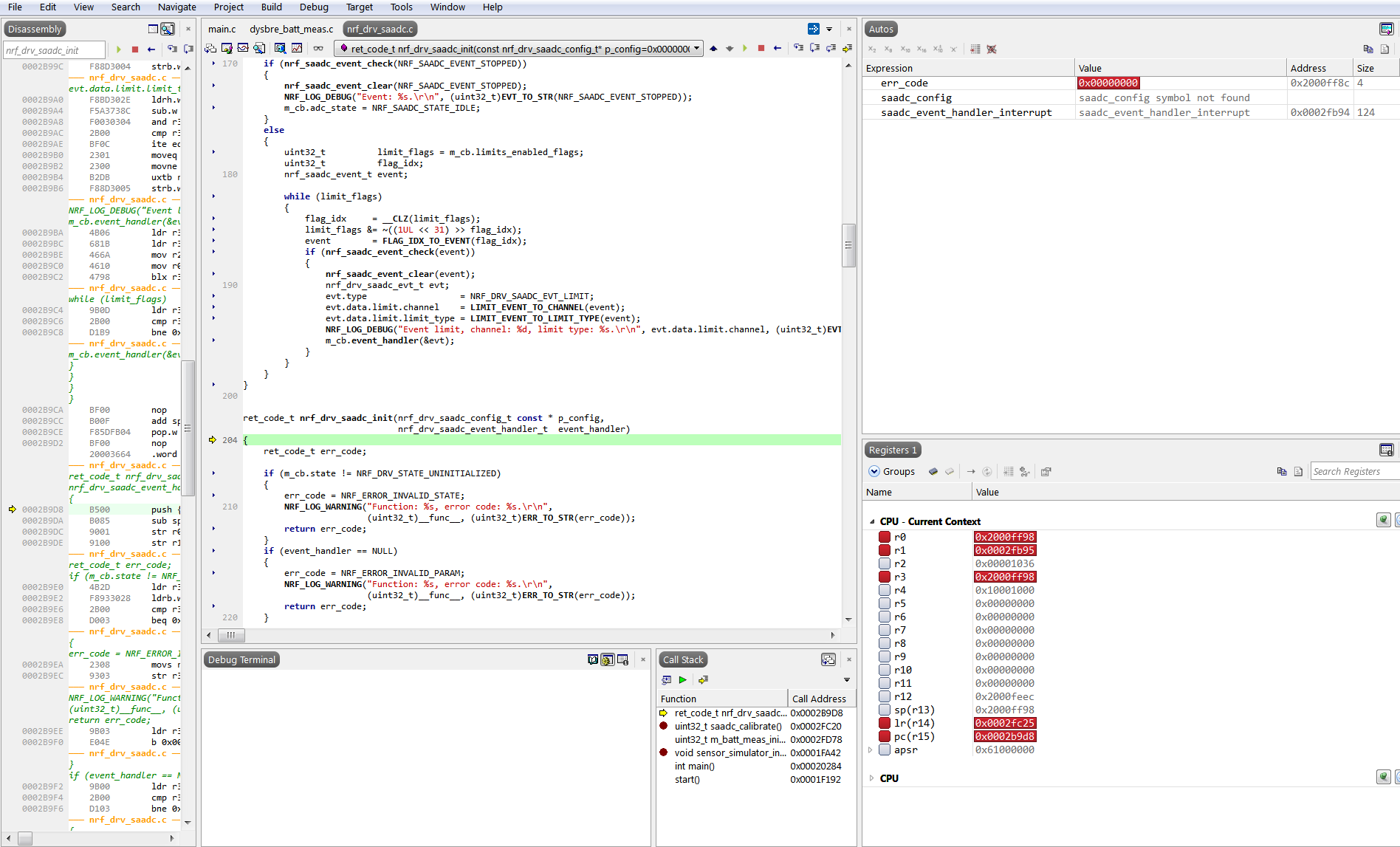Toggle the r12 register checkbox
1400x847 pixels.
pos(885,696)
